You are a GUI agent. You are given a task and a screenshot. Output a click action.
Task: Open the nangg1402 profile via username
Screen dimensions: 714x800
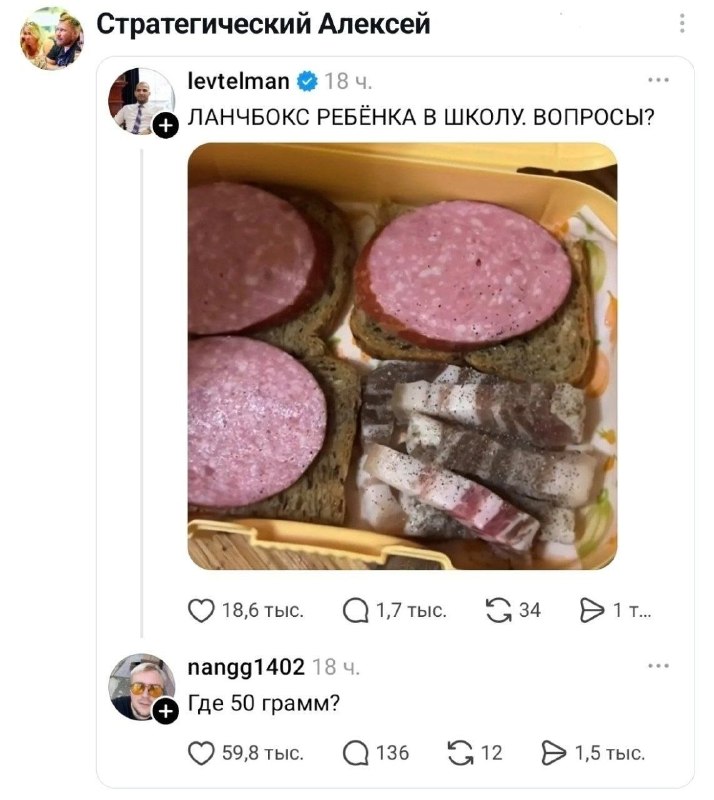246,667
